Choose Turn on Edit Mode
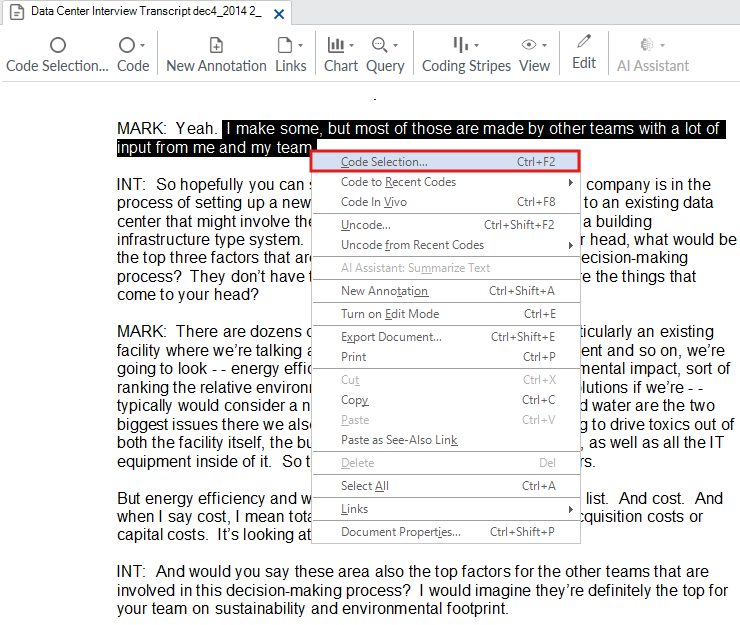The height and width of the screenshot is (625, 740). point(445,314)
